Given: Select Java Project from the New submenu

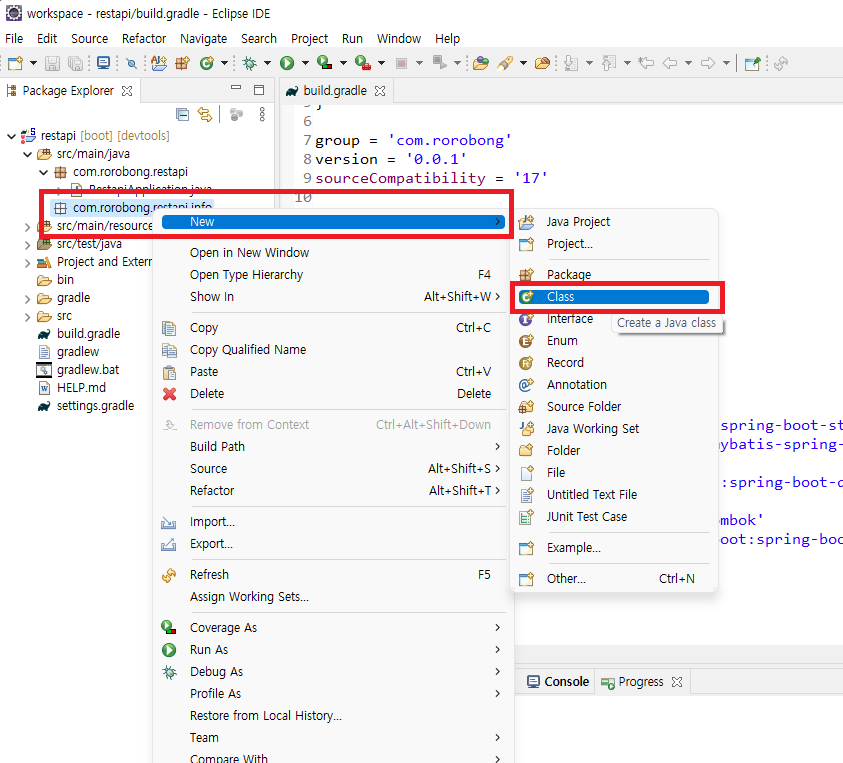Looking at the screenshot, I should (613, 222).
